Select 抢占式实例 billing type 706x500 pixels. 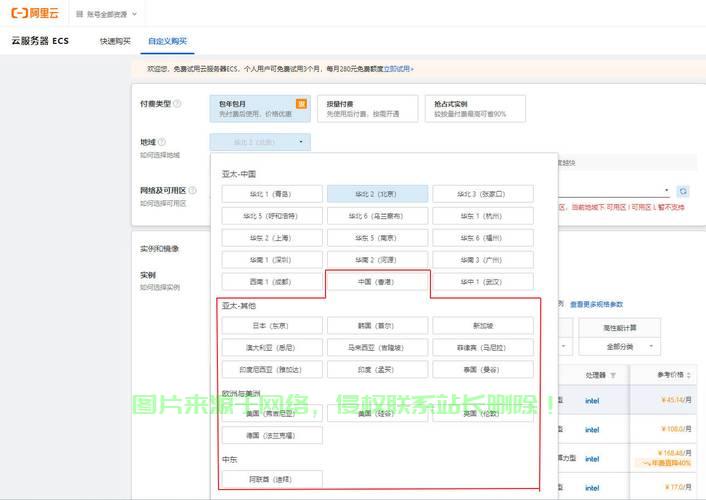(x=475, y=109)
